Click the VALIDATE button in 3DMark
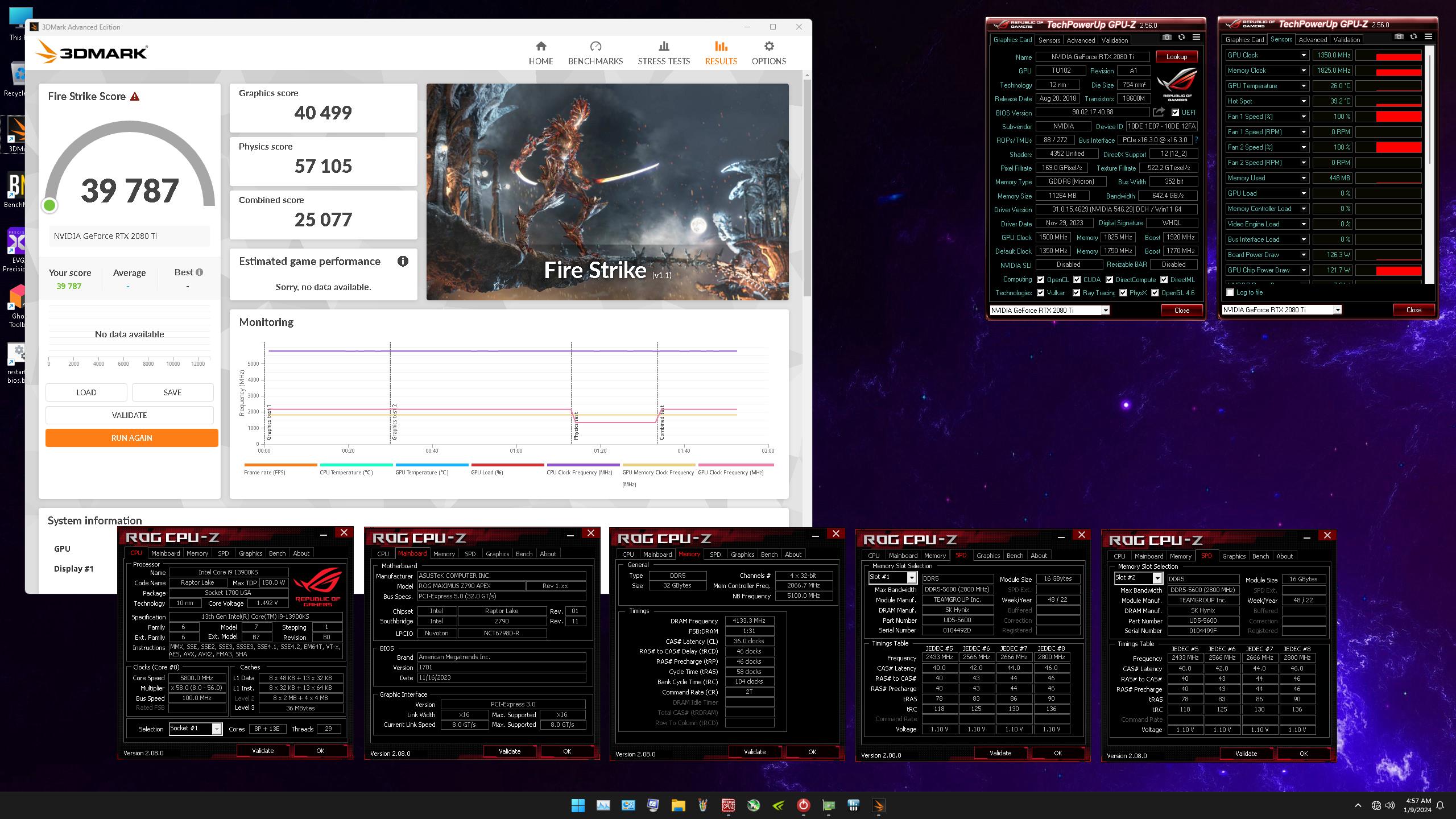 [130, 415]
